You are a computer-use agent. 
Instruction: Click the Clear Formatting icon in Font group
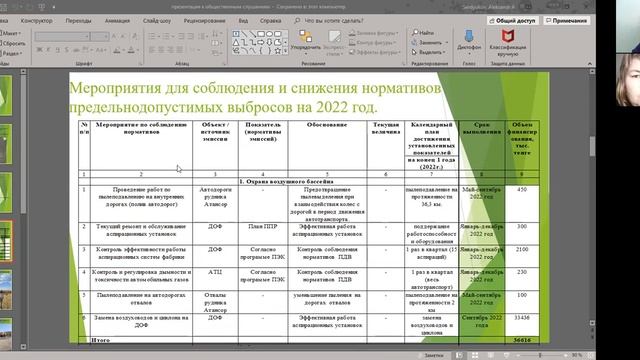pyautogui.click(x=135, y=37)
